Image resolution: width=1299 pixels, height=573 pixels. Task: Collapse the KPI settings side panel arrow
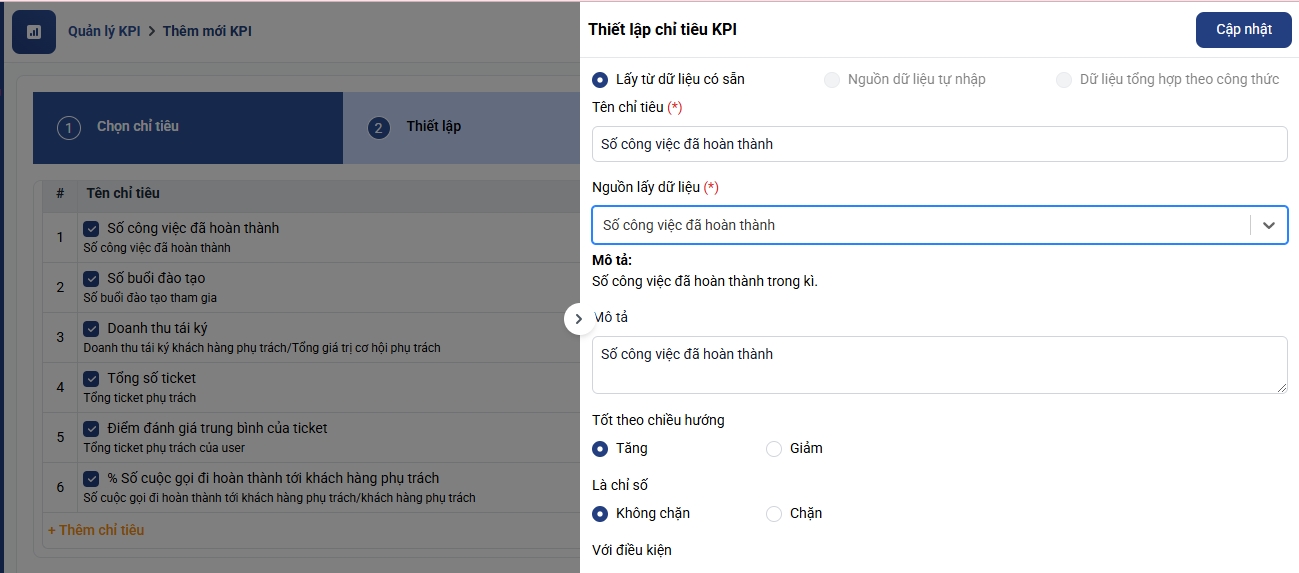pyautogui.click(x=579, y=318)
